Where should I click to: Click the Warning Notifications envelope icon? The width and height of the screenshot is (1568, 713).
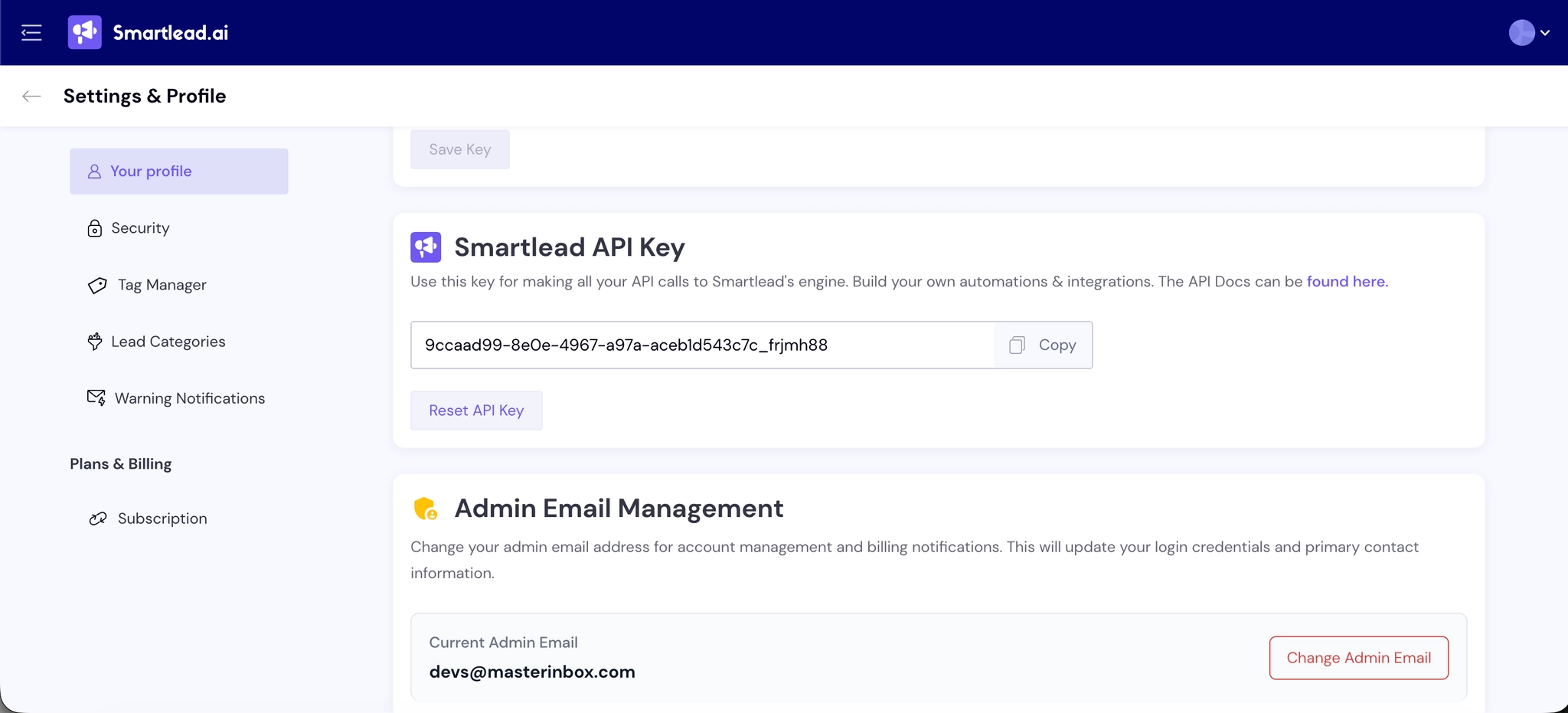tap(96, 397)
